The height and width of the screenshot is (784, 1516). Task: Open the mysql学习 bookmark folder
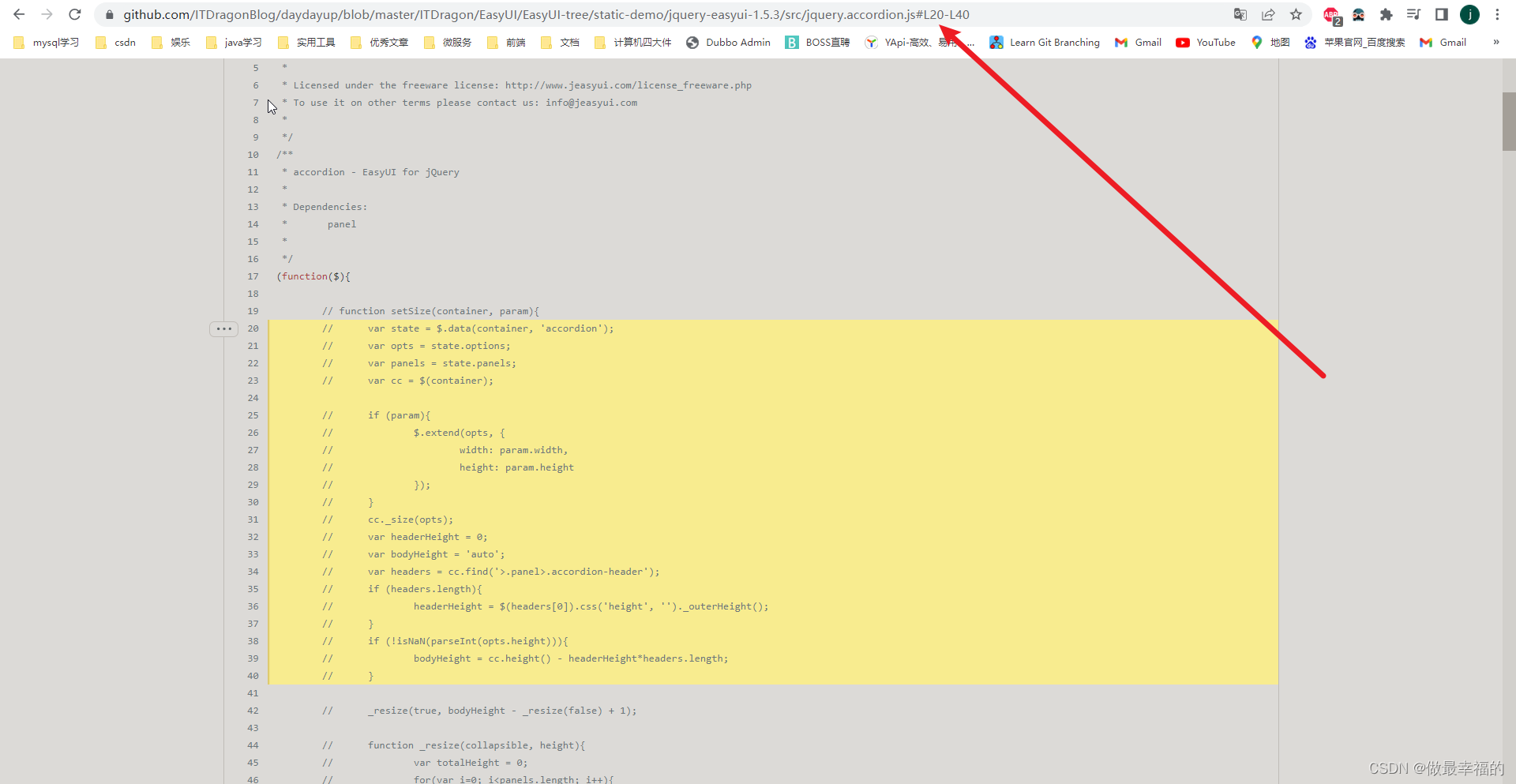47,43
